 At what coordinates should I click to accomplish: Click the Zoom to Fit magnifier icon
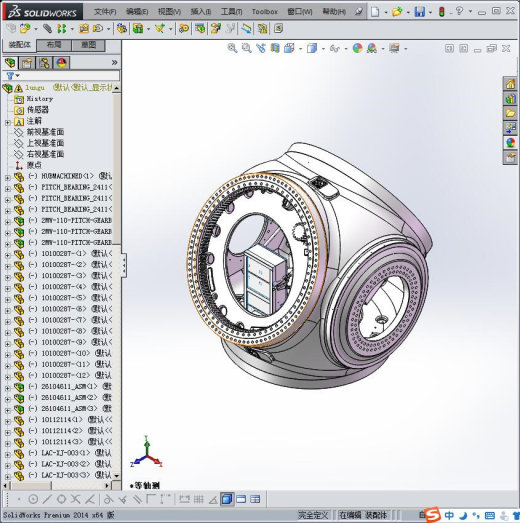[232, 48]
